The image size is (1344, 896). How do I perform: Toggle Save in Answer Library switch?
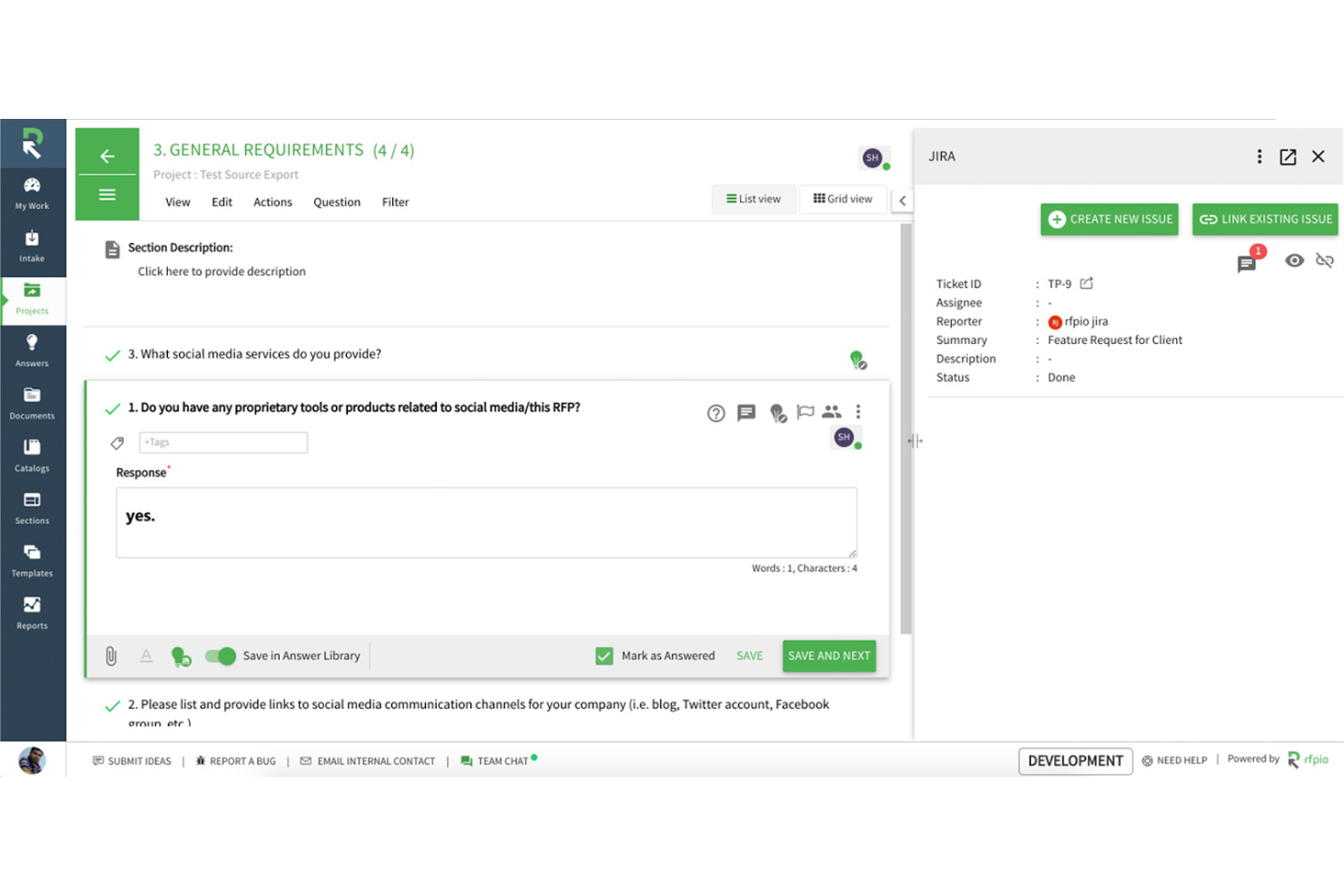pos(220,656)
